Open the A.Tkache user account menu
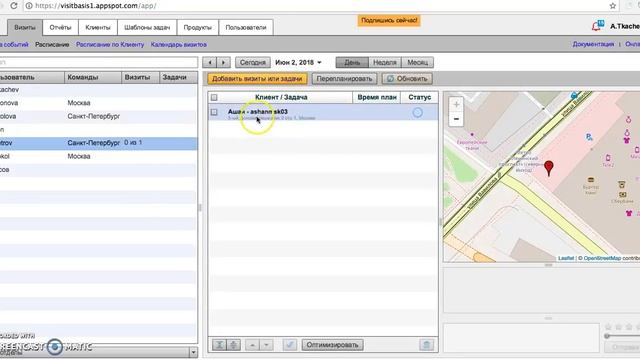Image resolution: width=640 pixels, height=360 pixels. pos(624,26)
